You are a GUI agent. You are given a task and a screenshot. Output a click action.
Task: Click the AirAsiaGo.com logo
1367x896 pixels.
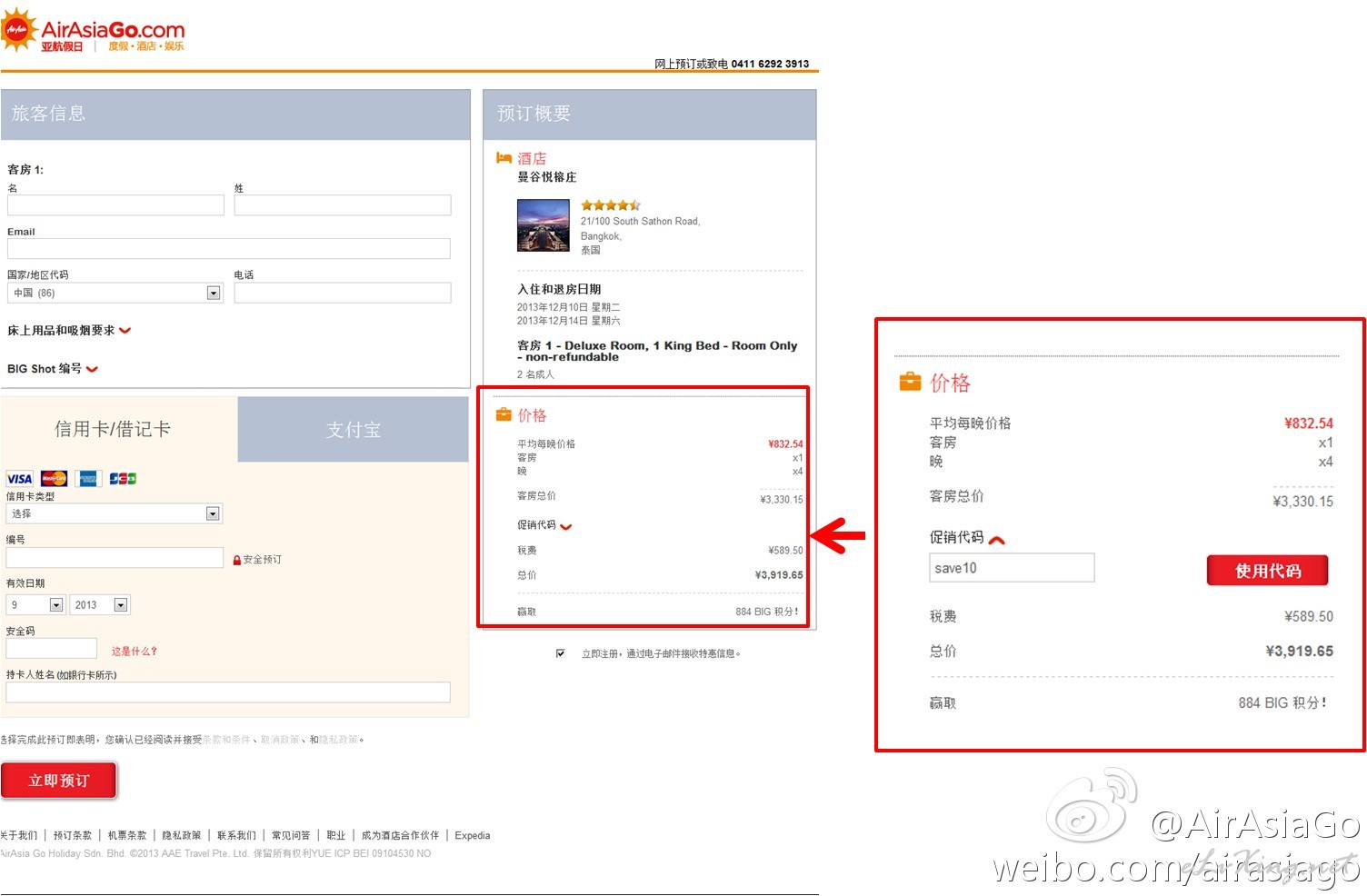(x=93, y=31)
